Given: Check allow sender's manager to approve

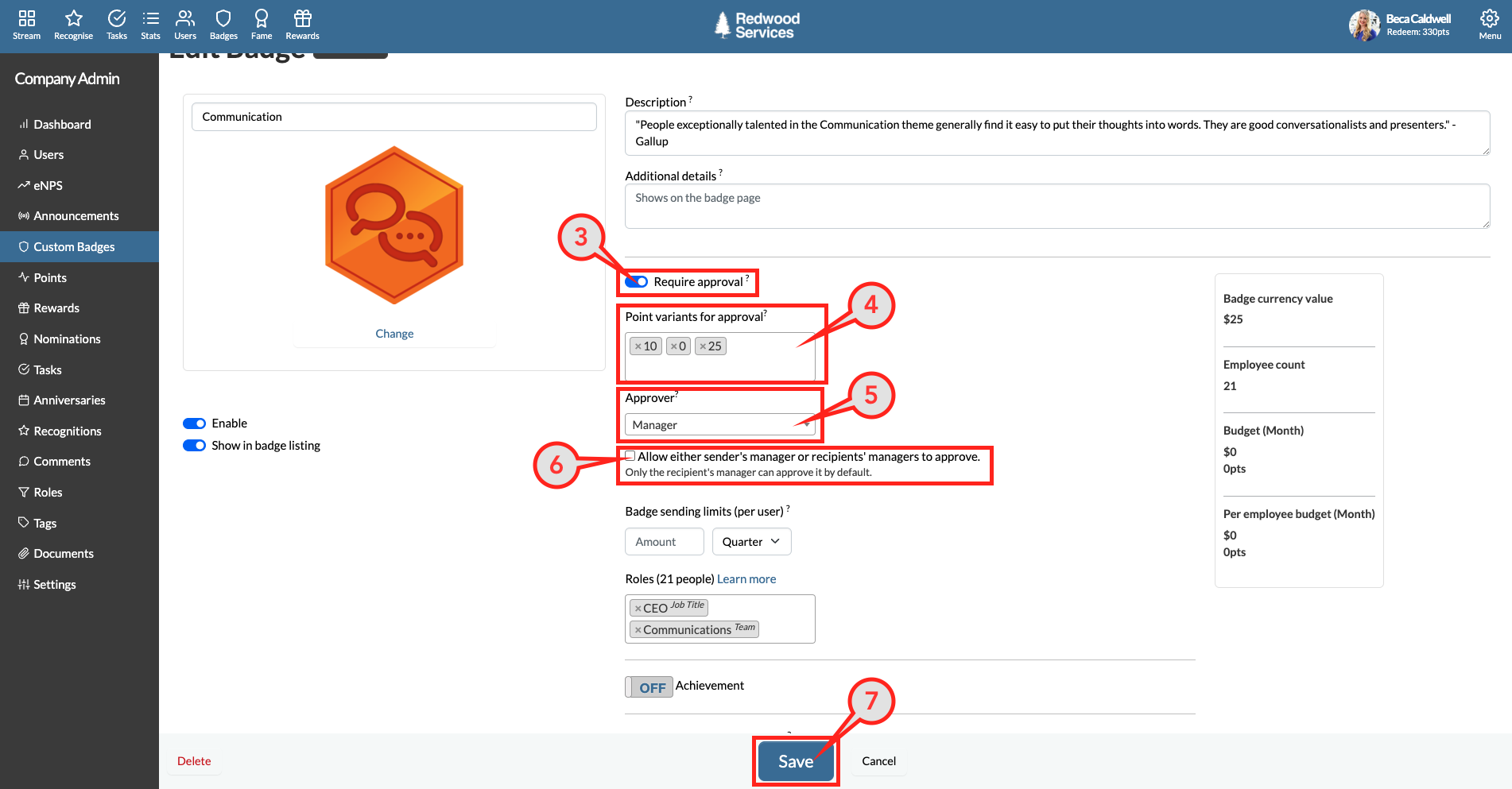Looking at the screenshot, I should 630,454.
